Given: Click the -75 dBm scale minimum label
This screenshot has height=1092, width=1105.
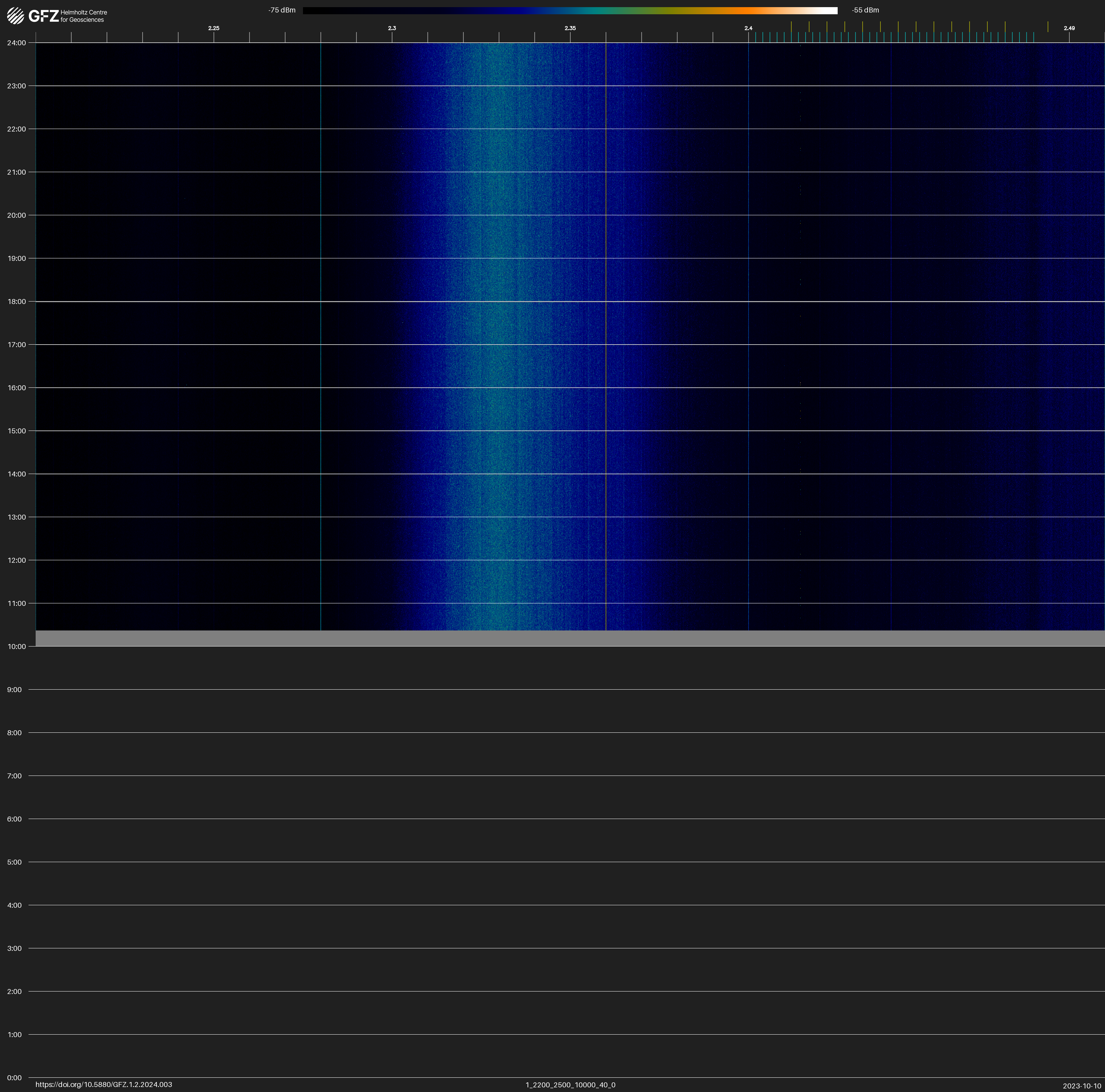Looking at the screenshot, I should tap(281, 10).
